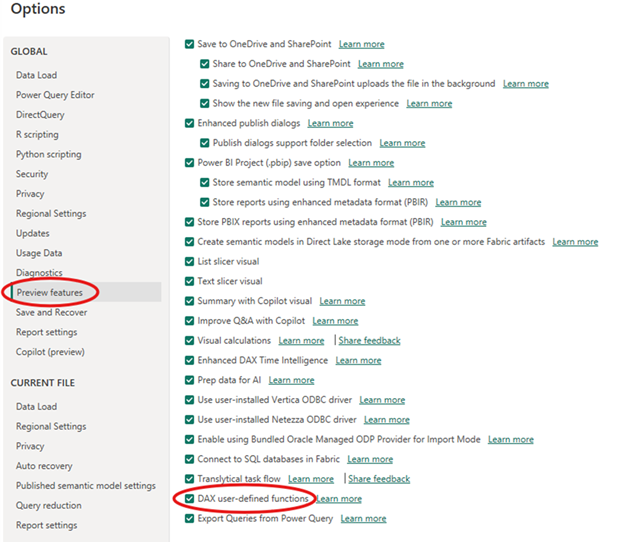Image resolution: width=624 pixels, height=542 pixels.
Task: Select Diagnostics options page
Action: [39, 273]
